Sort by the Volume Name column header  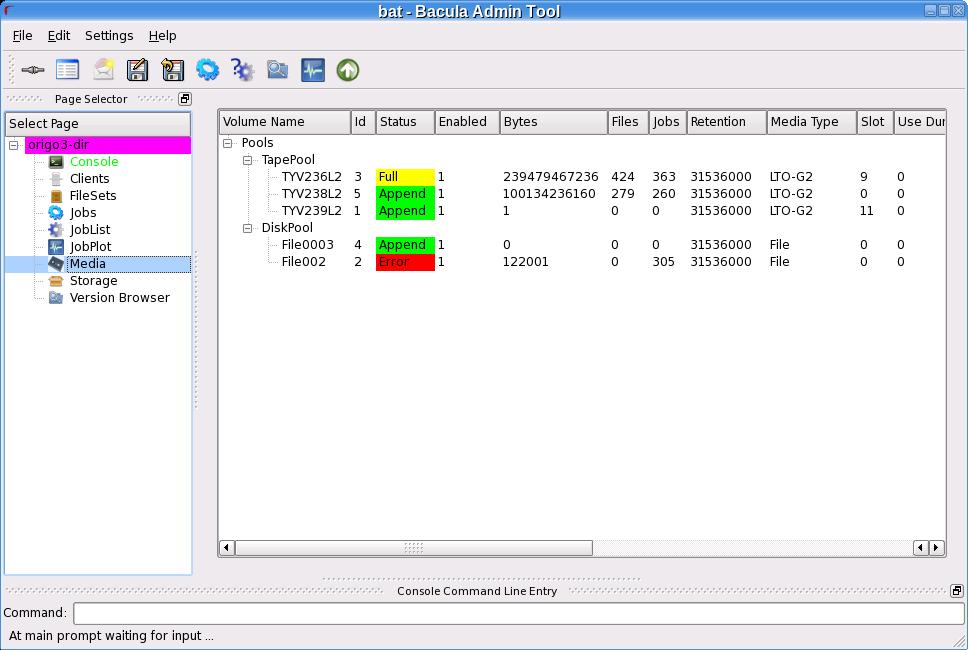pyautogui.click(x=284, y=122)
